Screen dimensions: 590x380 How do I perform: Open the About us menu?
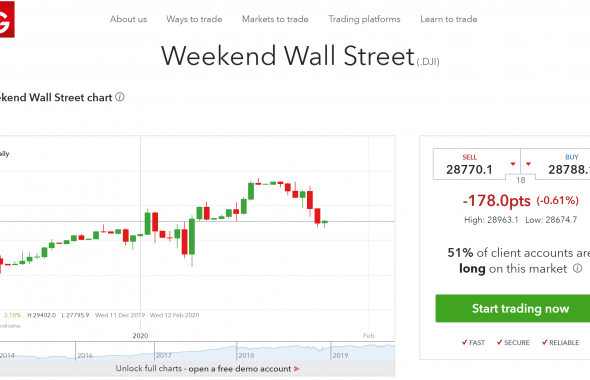click(x=128, y=19)
